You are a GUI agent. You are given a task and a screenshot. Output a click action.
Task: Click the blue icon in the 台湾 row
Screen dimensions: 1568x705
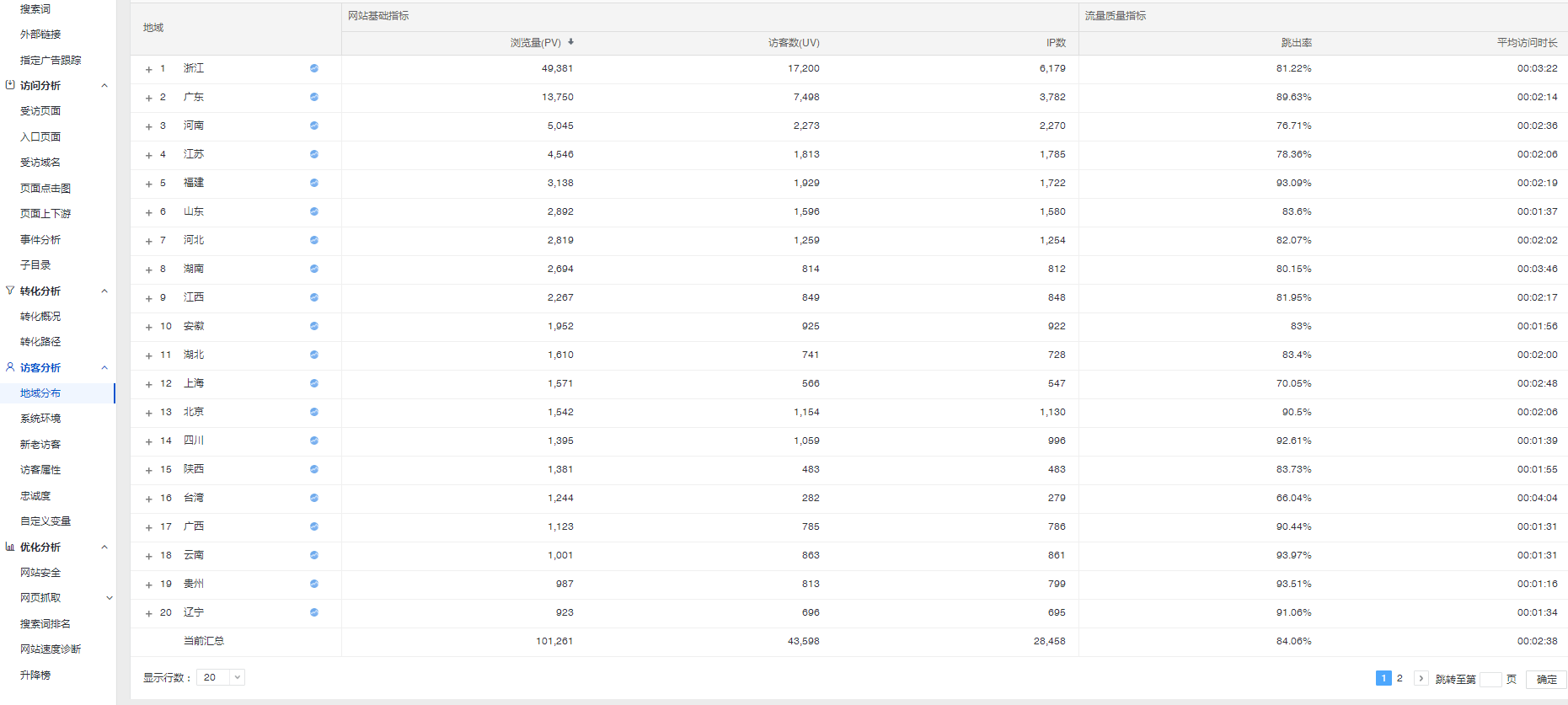314,498
